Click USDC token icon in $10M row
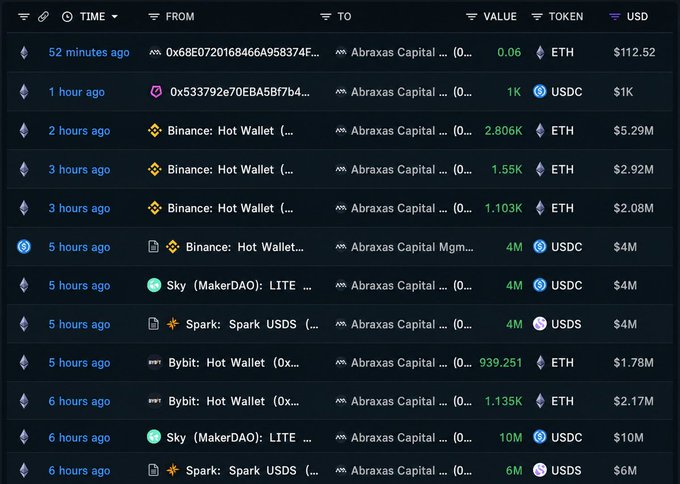 tap(540, 437)
